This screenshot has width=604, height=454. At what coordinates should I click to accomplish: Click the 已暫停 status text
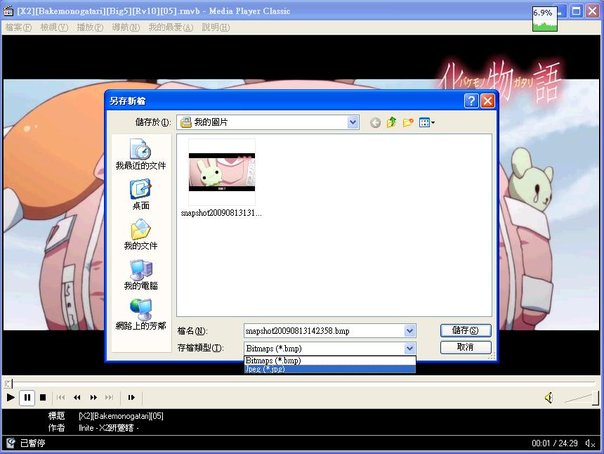pyautogui.click(x=33, y=443)
